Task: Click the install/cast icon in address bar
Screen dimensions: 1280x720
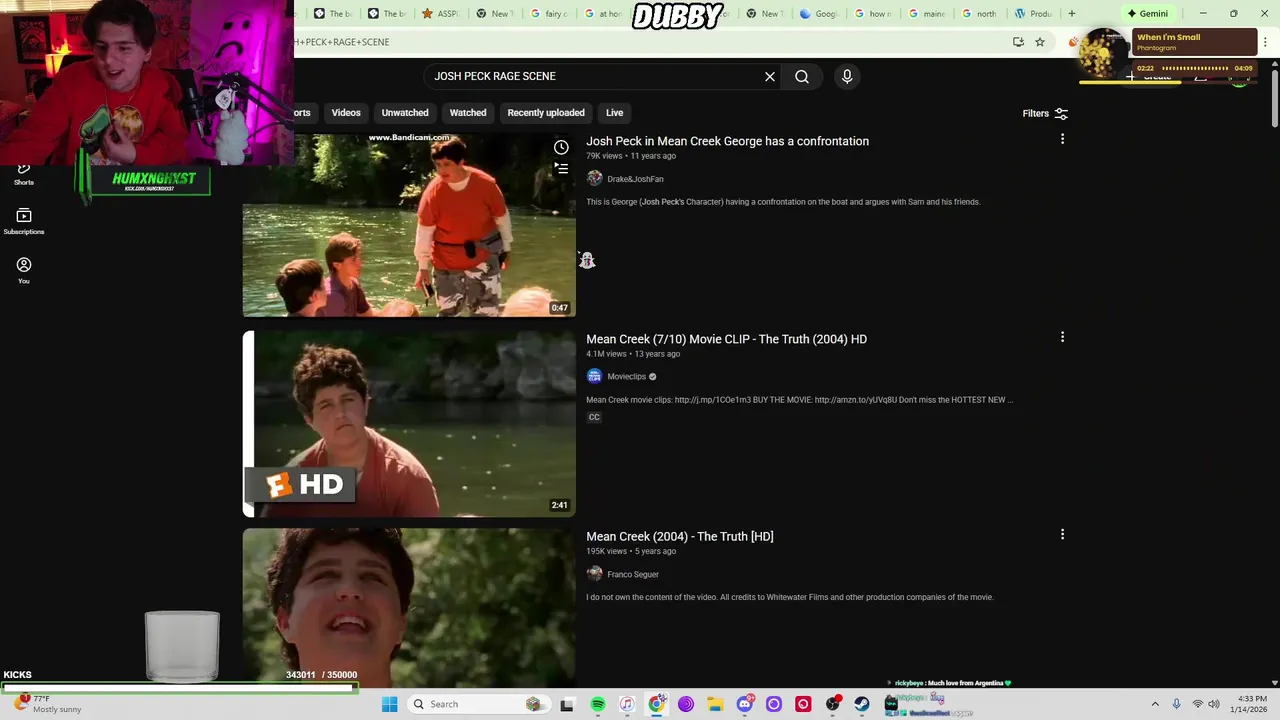Action: [1018, 42]
